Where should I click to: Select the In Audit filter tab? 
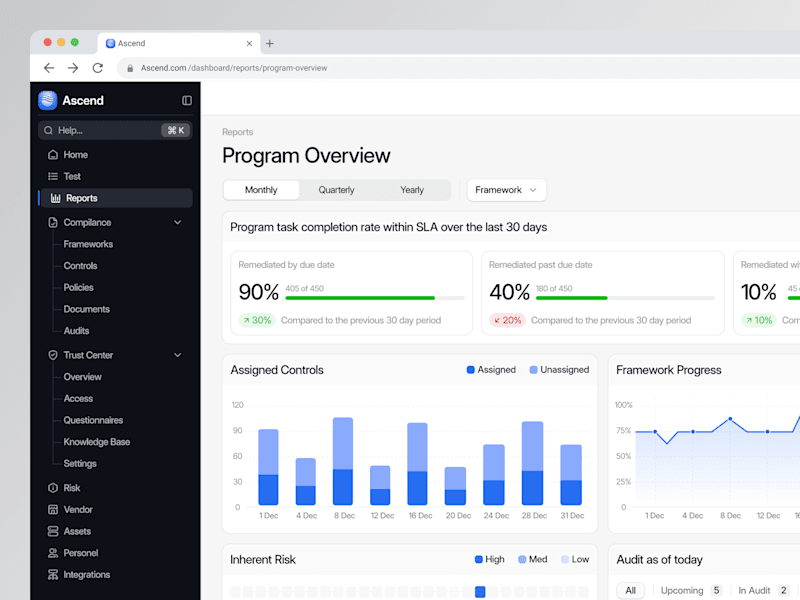[x=763, y=590]
